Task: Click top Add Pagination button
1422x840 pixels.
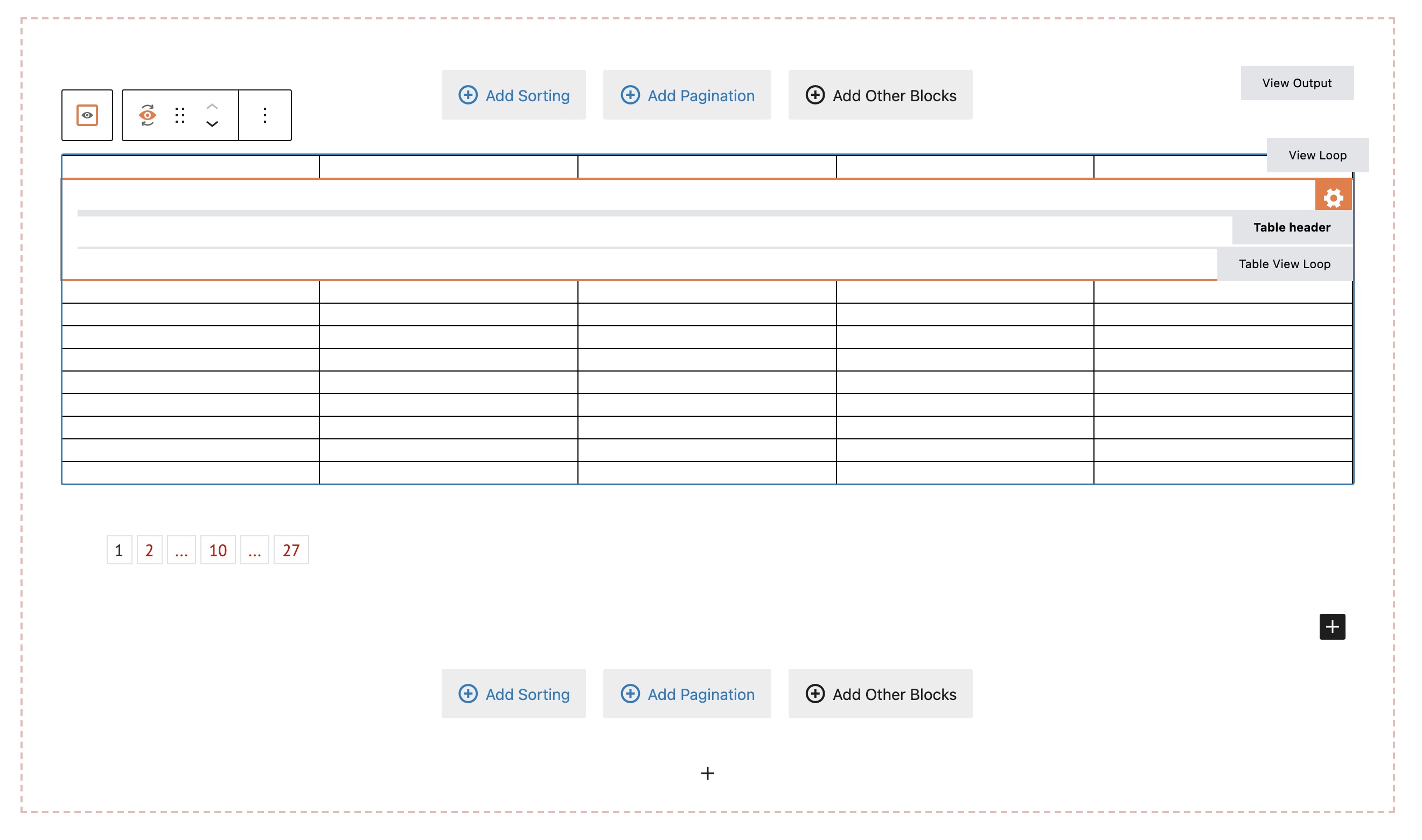Action: tap(687, 95)
